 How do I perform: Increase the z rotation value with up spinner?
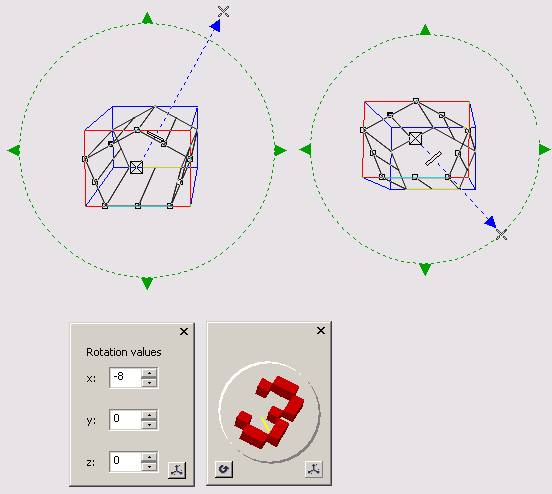(x=150, y=457)
